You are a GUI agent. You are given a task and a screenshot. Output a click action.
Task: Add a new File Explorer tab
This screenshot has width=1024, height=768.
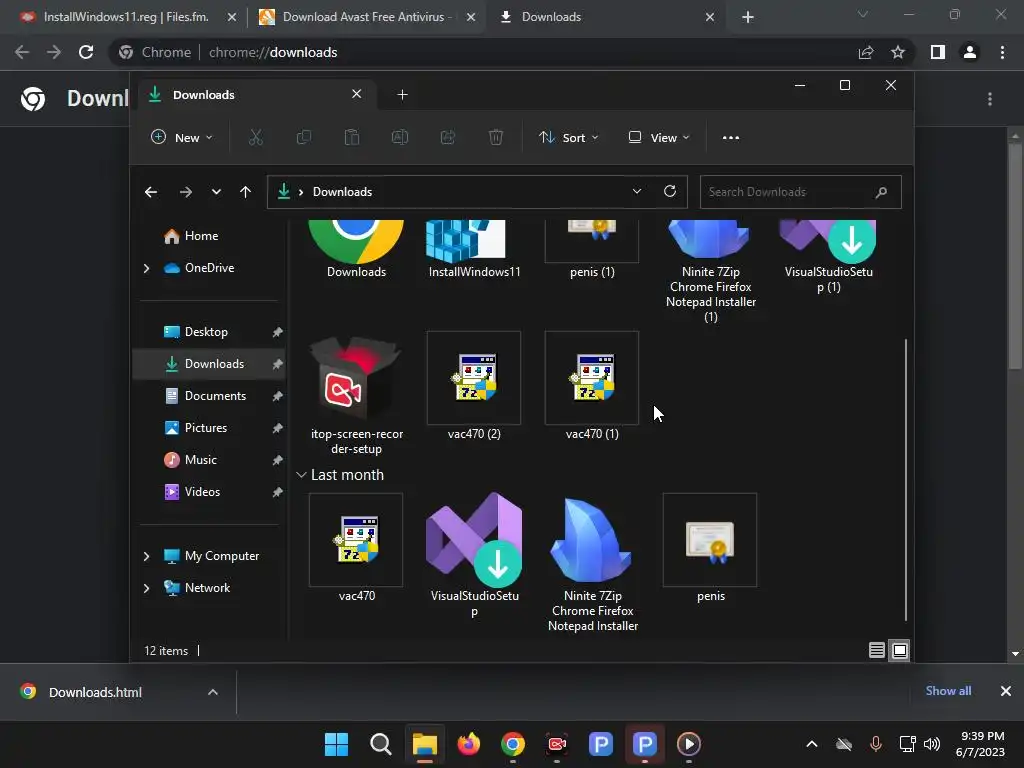(x=402, y=95)
